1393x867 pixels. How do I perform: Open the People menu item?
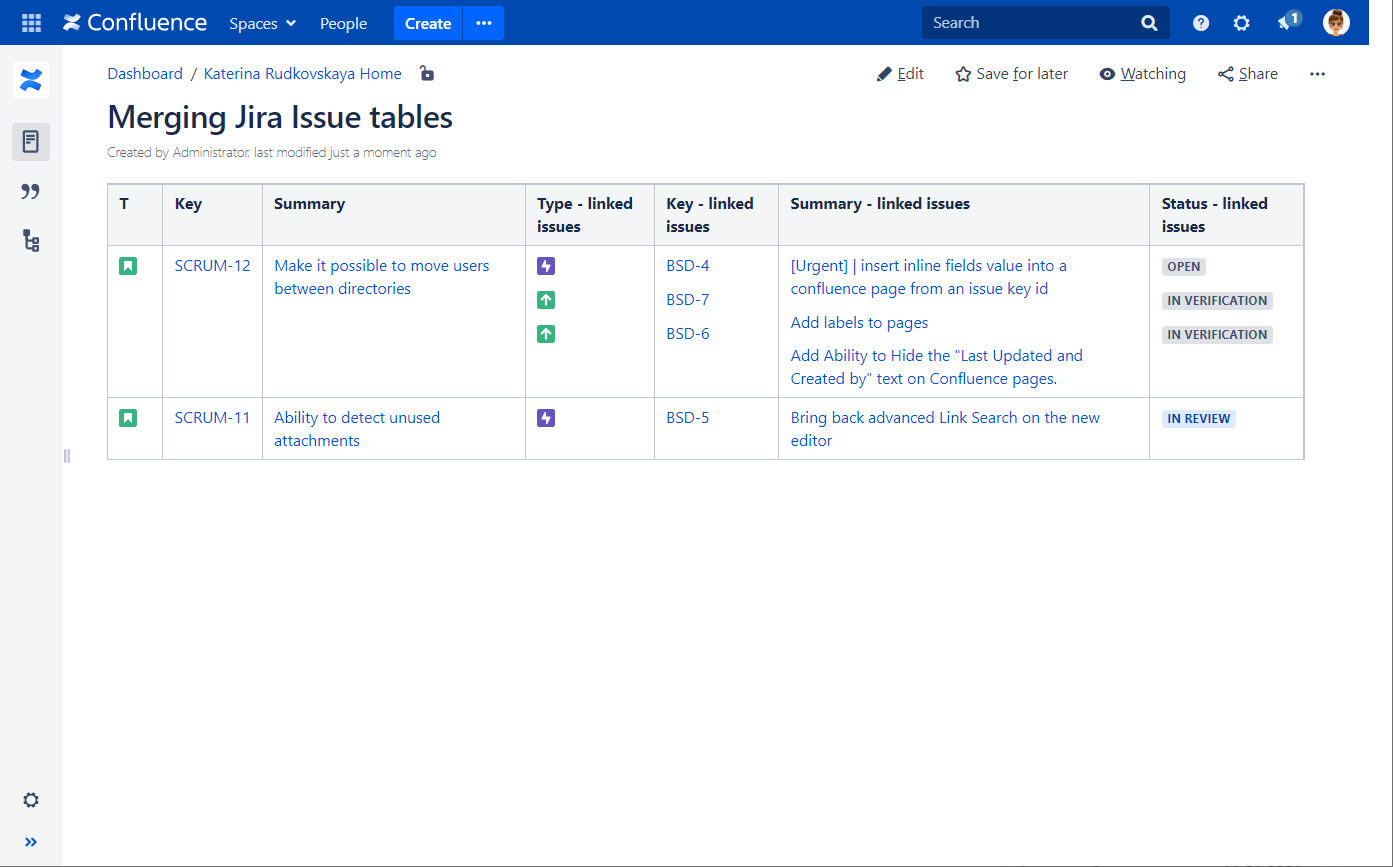click(x=343, y=23)
